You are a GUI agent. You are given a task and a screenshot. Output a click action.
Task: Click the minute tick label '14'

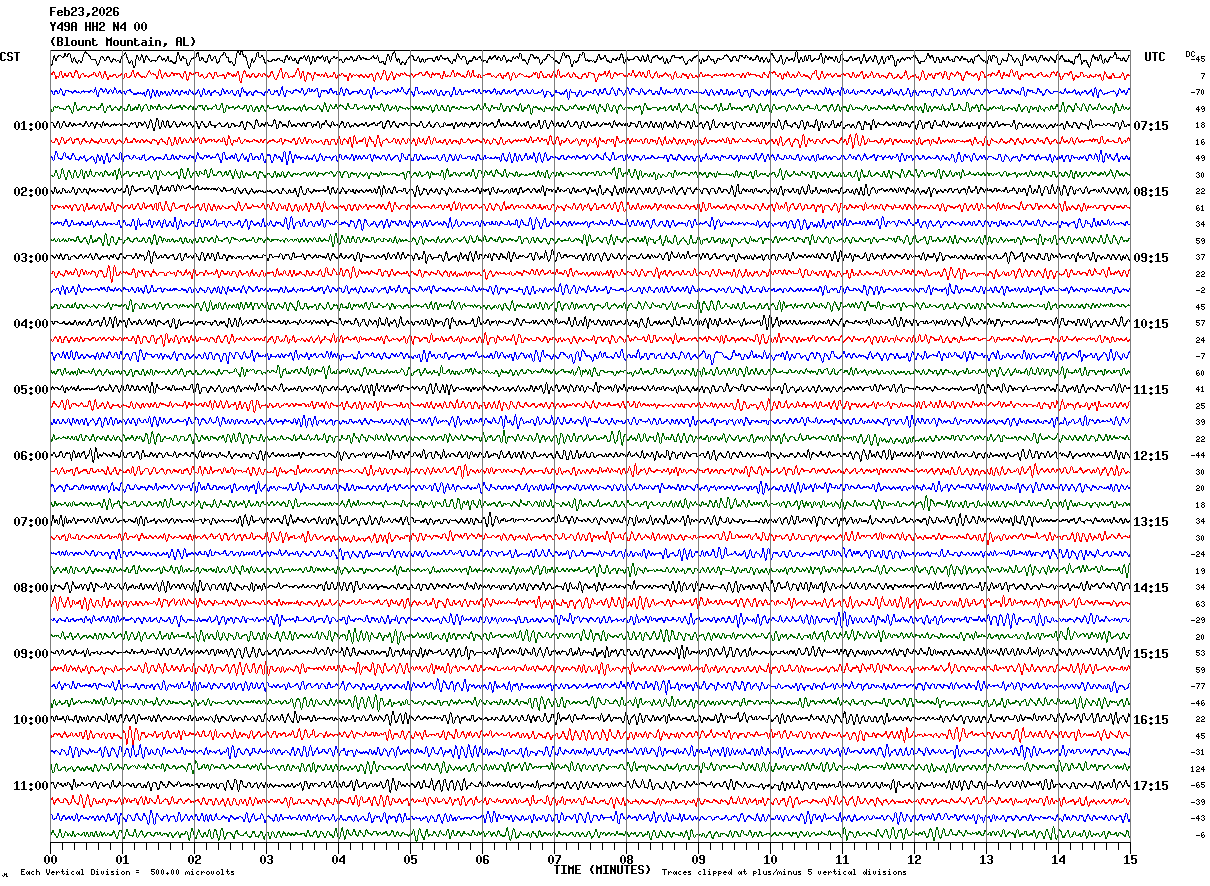(x=1058, y=859)
